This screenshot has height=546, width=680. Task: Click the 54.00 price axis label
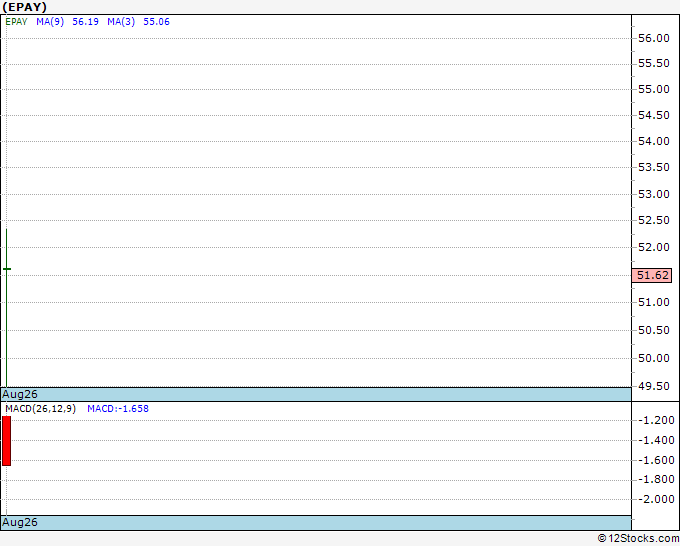[654, 141]
